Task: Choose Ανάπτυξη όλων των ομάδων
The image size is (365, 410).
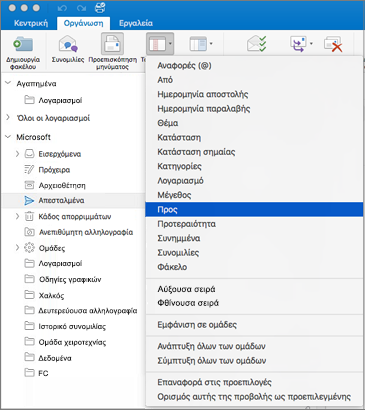Action: point(254,346)
